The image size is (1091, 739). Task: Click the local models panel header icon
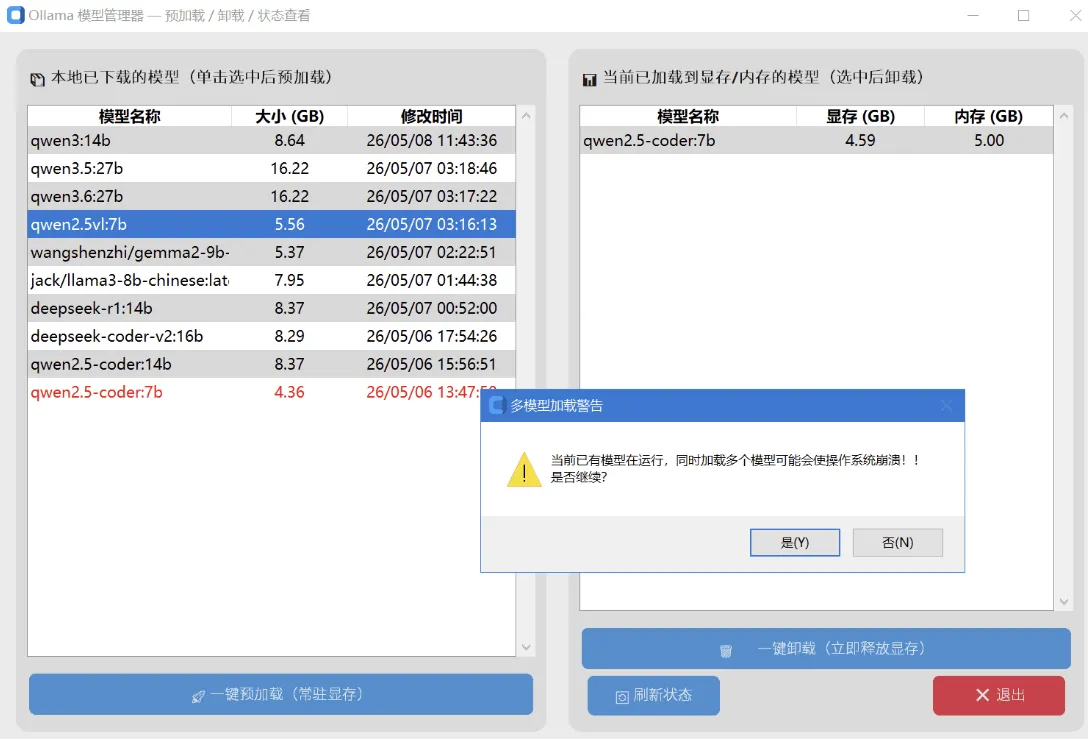click(38, 79)
